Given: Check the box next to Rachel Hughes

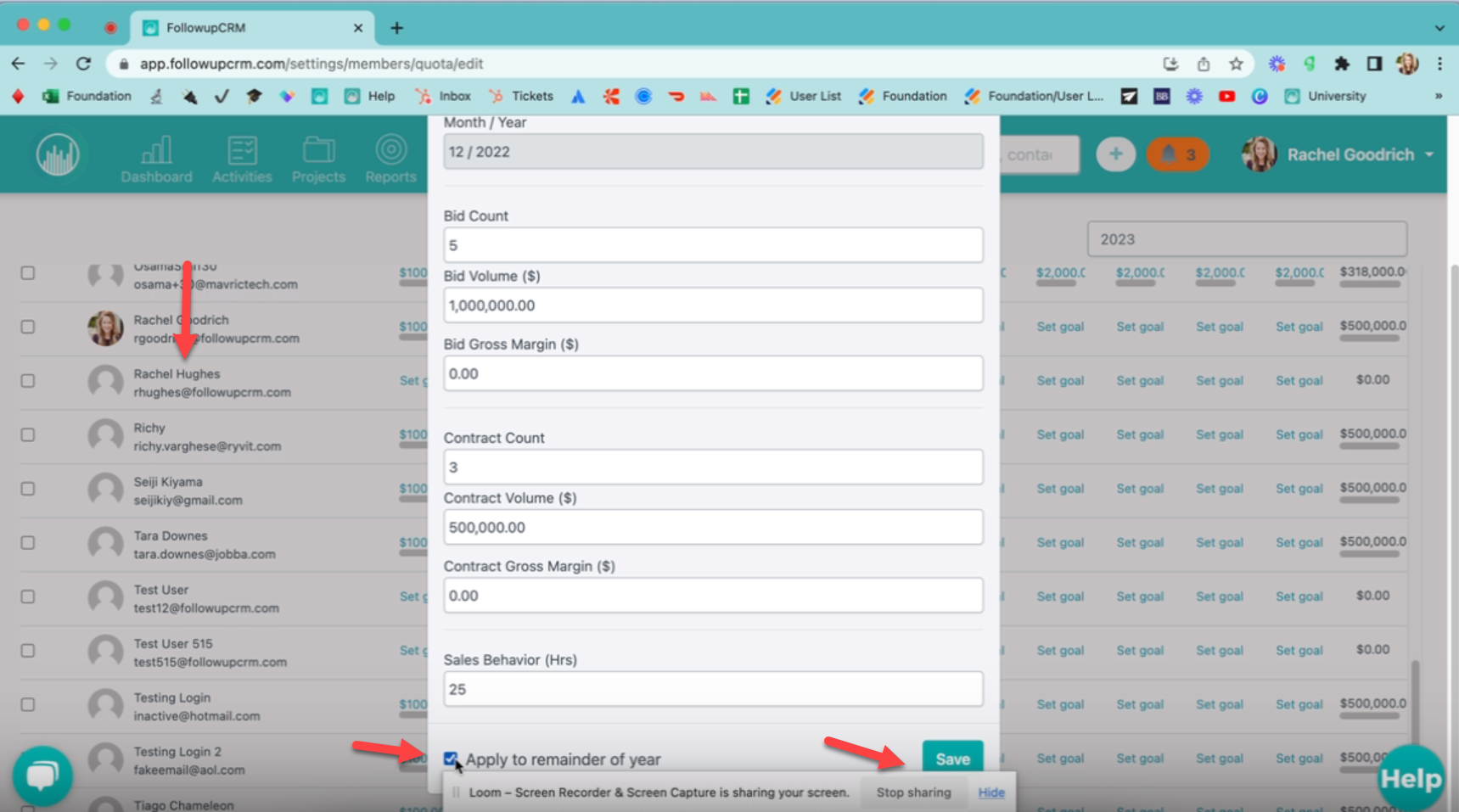Looking at the screenshot, I should 27,381.
